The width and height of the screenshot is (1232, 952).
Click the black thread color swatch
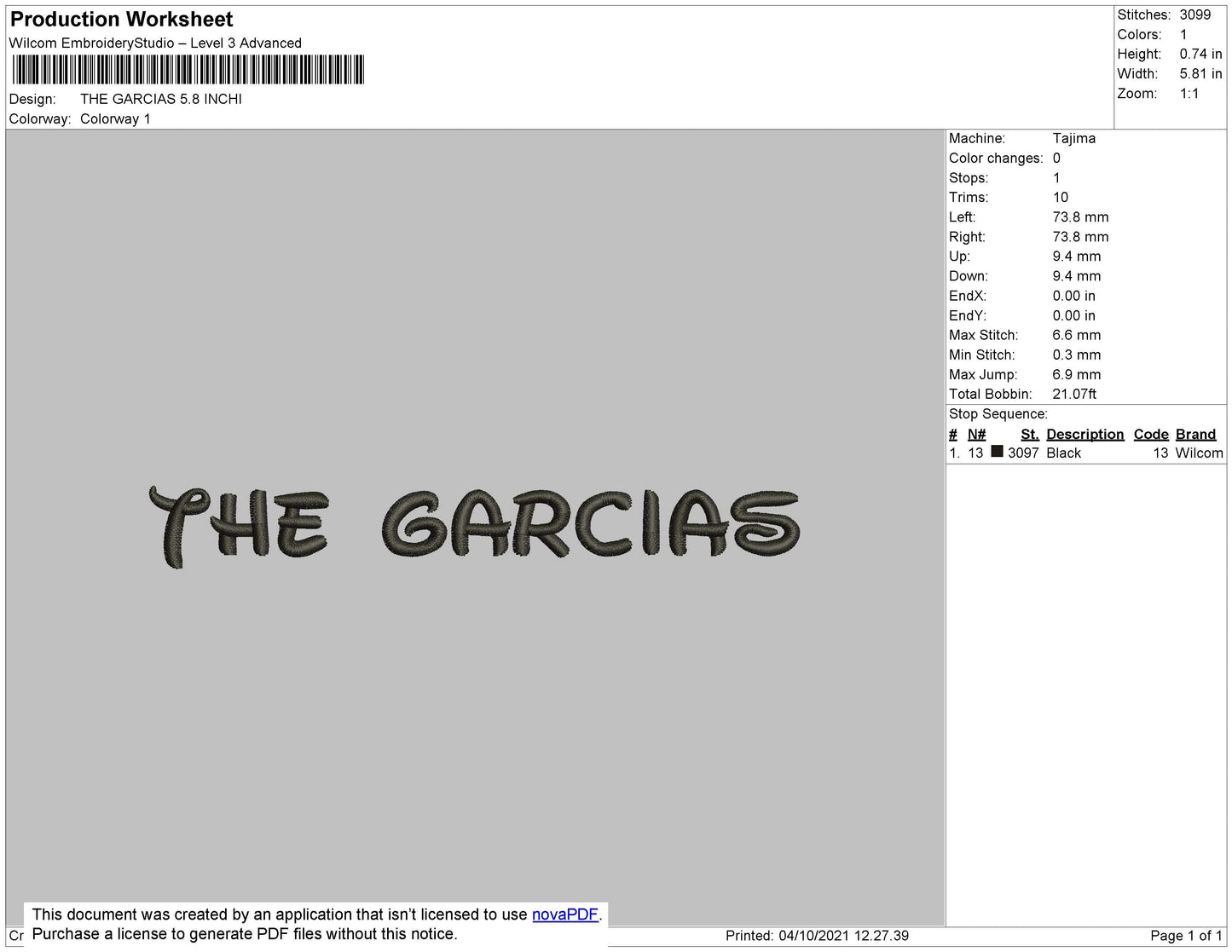[997, 452]
